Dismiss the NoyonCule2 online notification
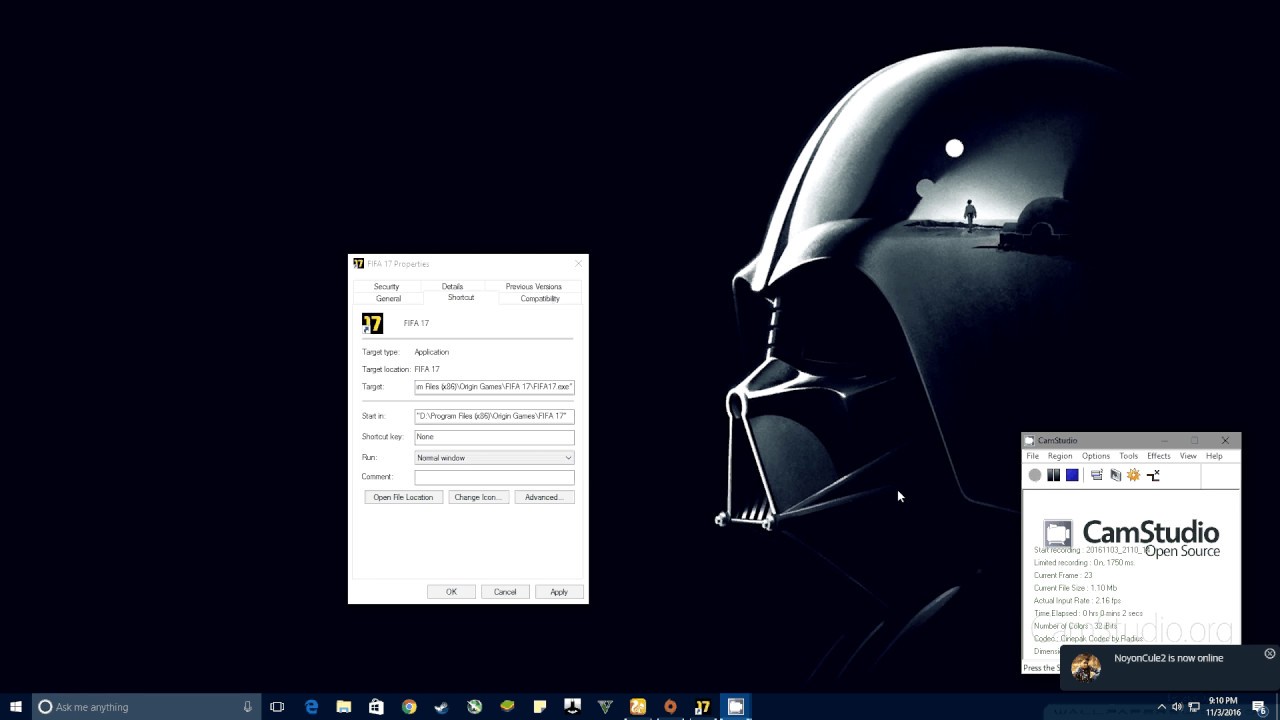1280x720 pixels. coord(1270,654)
